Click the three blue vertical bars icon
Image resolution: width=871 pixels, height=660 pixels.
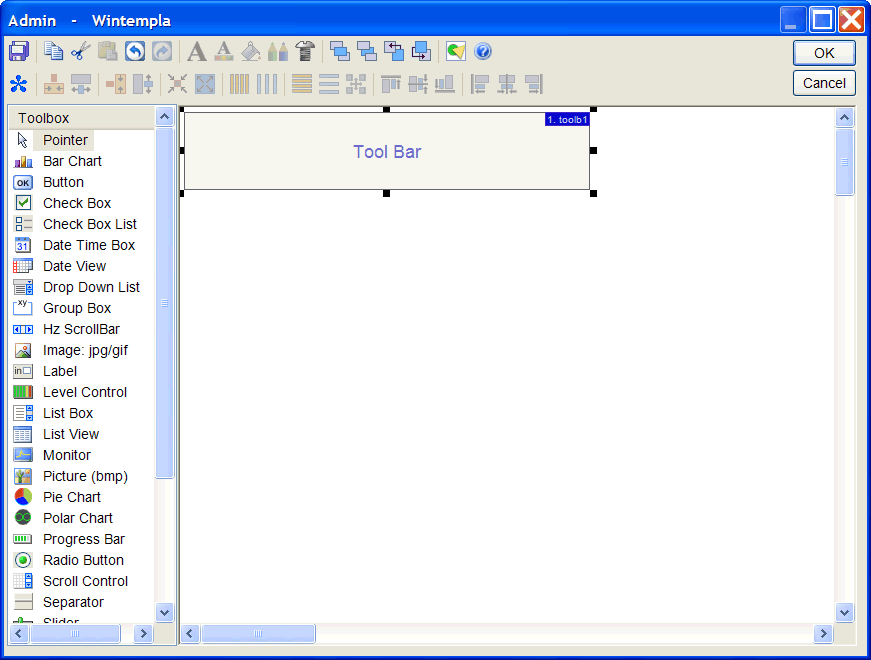click(x=267, y=84)
